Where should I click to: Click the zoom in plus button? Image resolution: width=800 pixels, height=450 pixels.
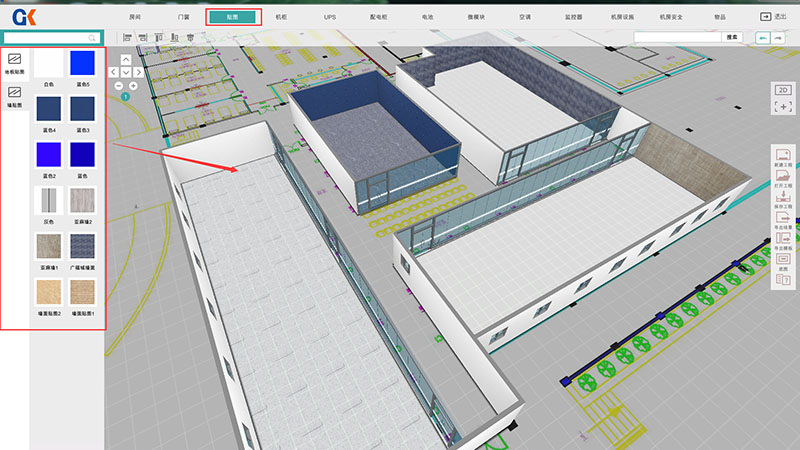[133, 86]
